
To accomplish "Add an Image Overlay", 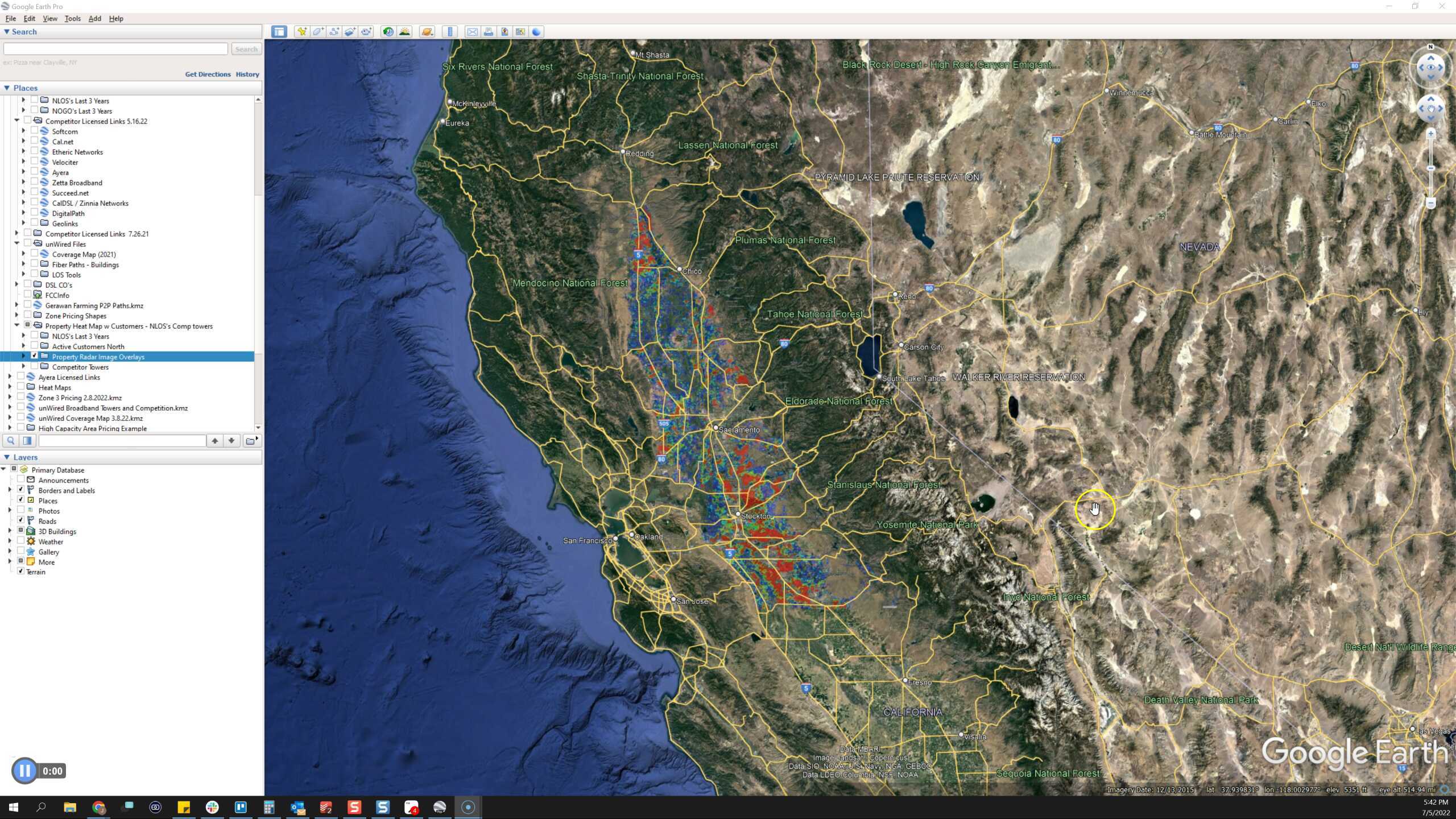I will (x=350, y=31).
